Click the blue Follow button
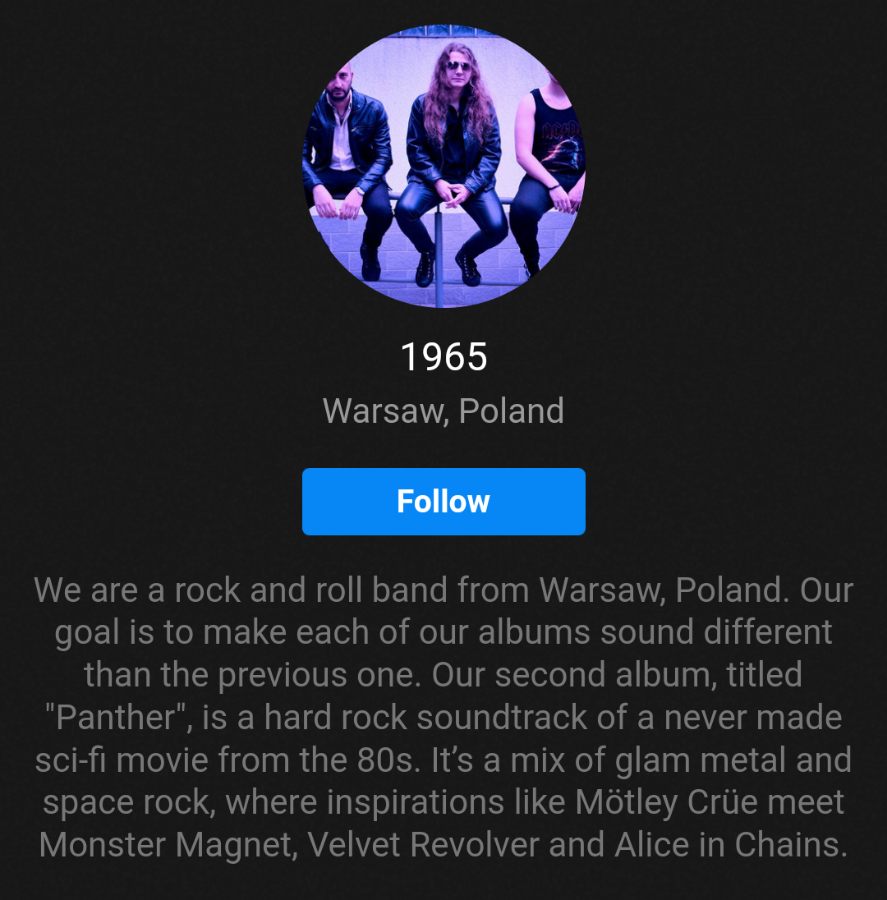This screenshot has height=900, width=887. 443,501
